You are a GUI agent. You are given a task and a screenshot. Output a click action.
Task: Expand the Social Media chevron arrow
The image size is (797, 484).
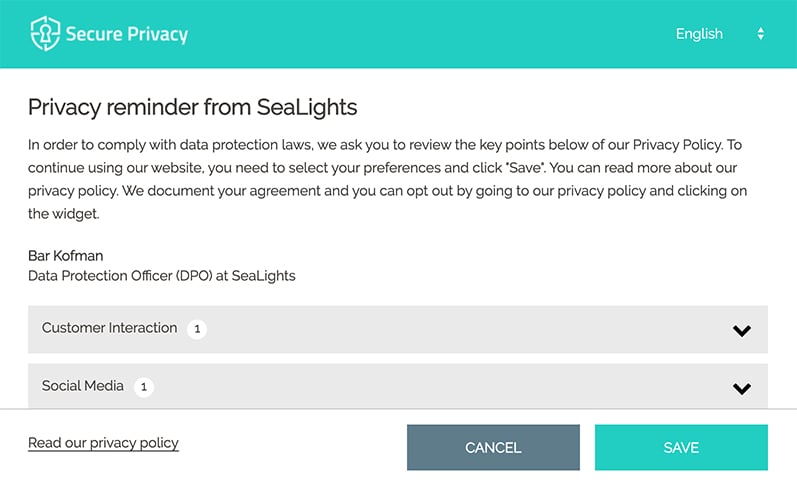coord(742,388)
